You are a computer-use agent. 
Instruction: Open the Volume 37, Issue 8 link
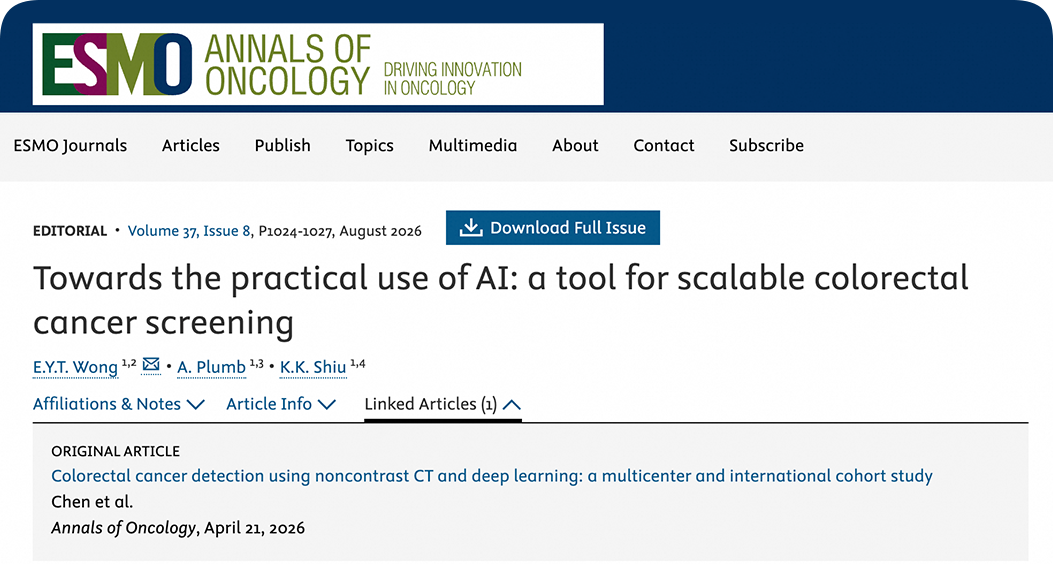click(x=189, y=231)
